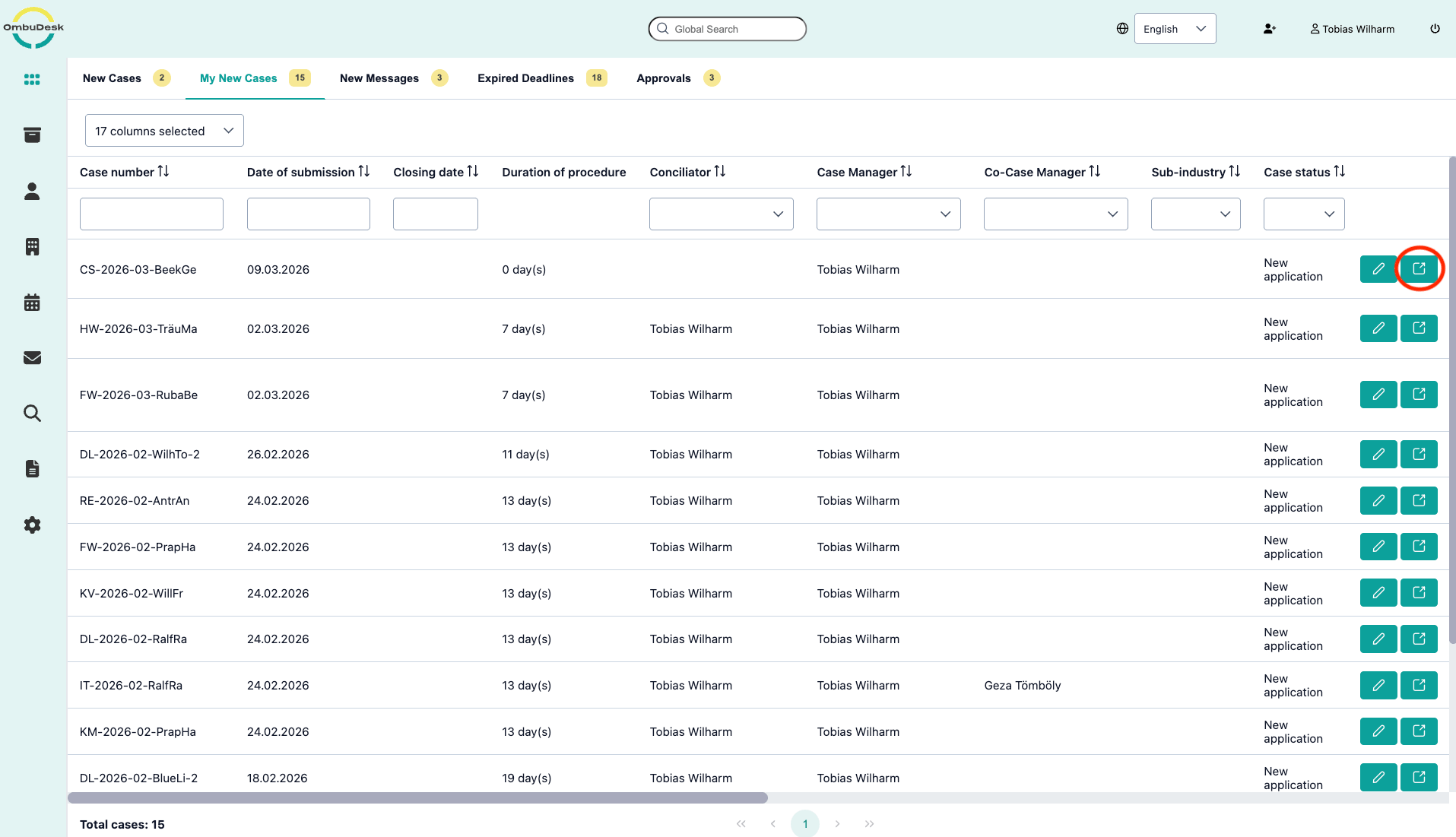Open the Conciliator filter dropdown
The width and height of the screenshot is (1456, 837).
click(x=721, y=214)
